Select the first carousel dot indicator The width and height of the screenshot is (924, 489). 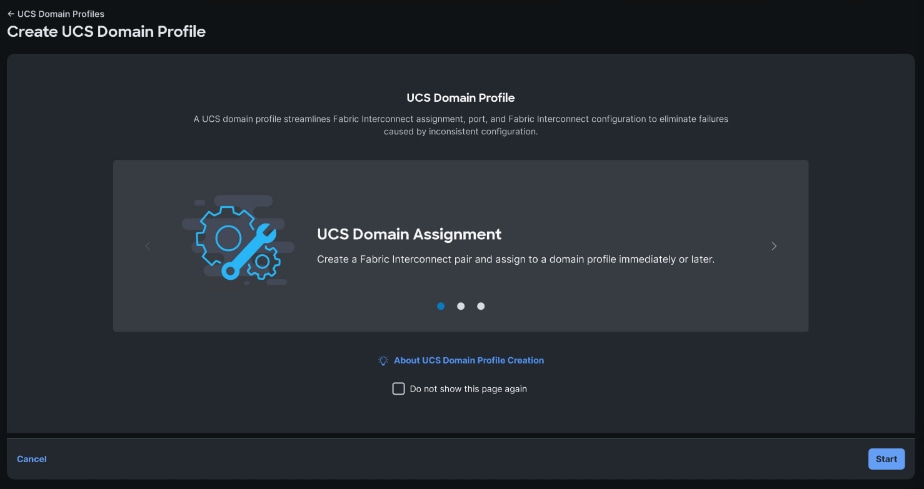pyautogui.click(x=441, y=306)
